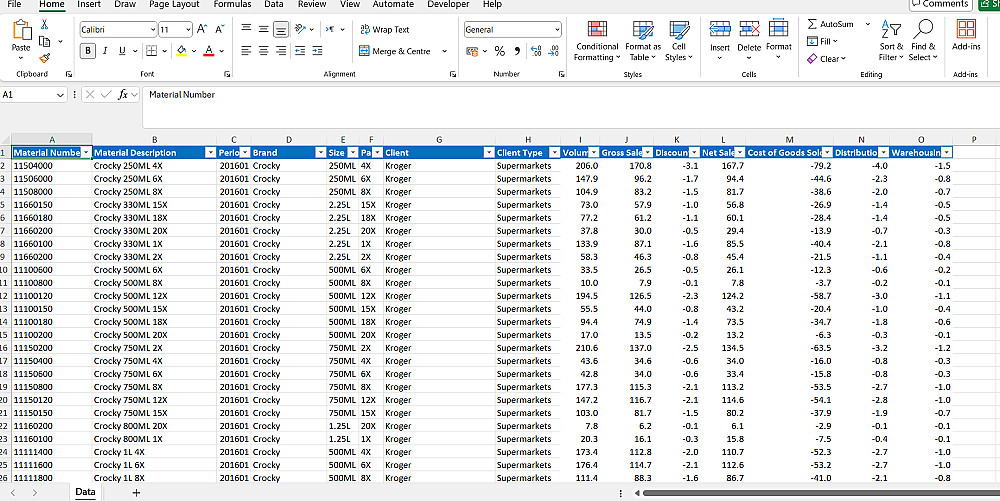1000x501 pixels.
Task: Open the Client Type column filter dropdown
Action: click(x=555, y=153)
